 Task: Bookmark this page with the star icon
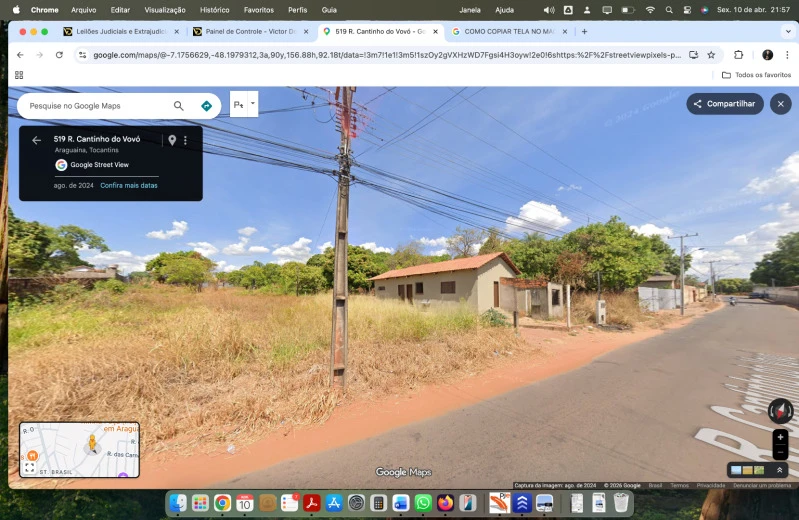click(711, 55)
